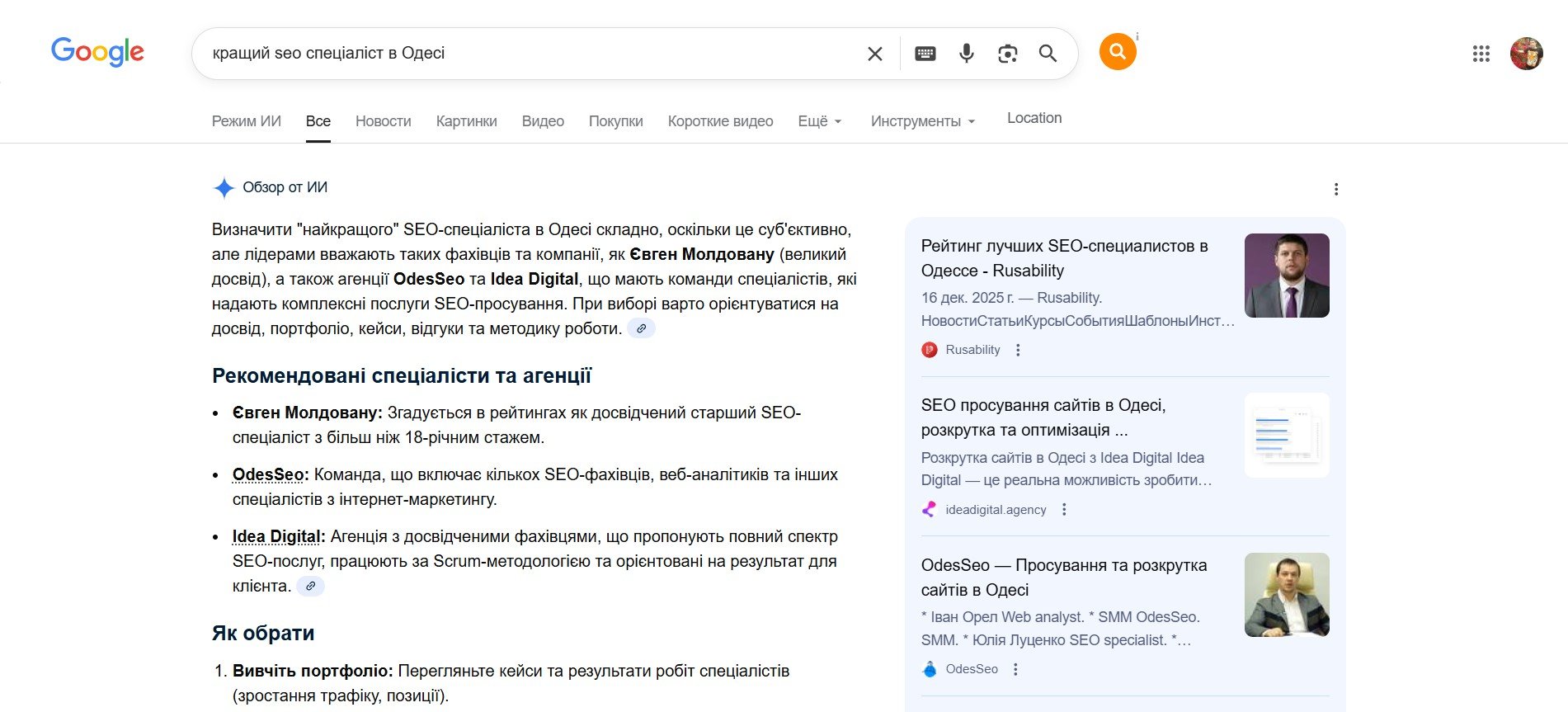Click source link chip after Idea Digital bullet
Screen dimensions: 1568x712
311,587
